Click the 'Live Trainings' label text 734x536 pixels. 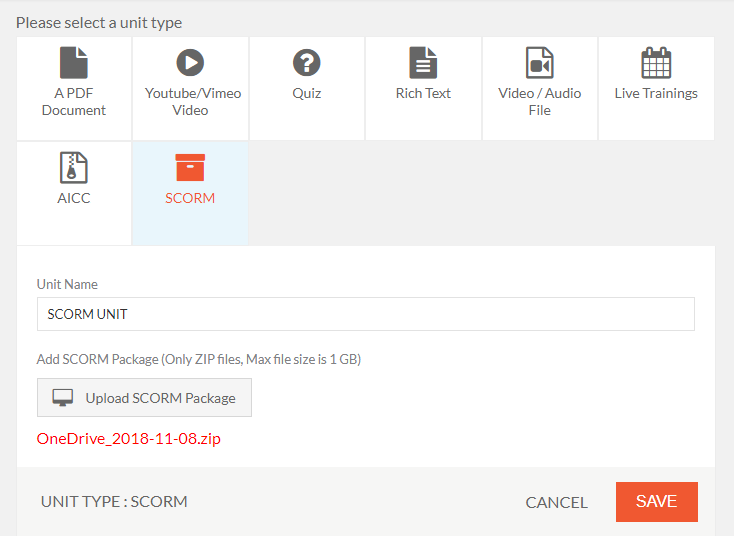(656, 93)
